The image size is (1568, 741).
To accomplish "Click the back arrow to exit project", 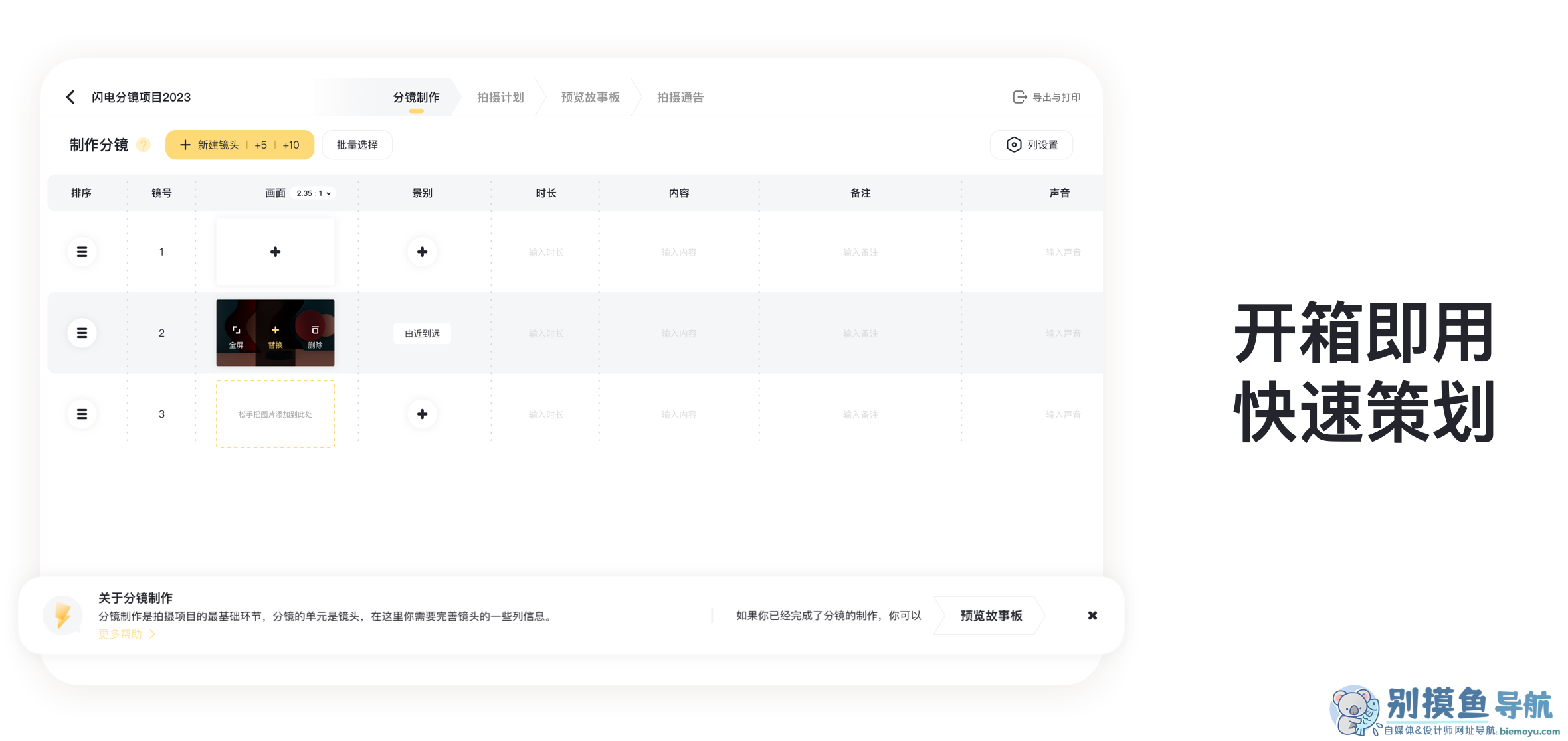I will (70, 96).
